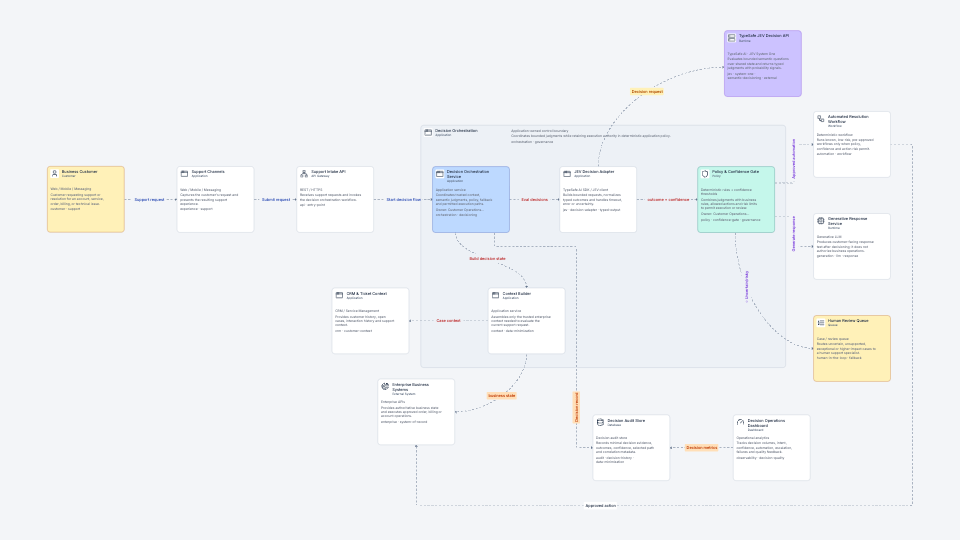
Task: Click the 'Decision Operations Dashboard' node title
Action: tap(766, 423)
